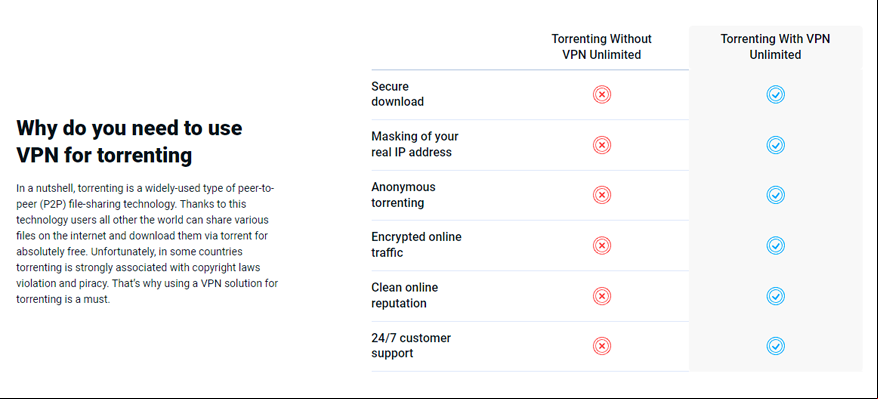
Task: Click blue checkmark for Masking of IP address
Action: pos(776,145)
